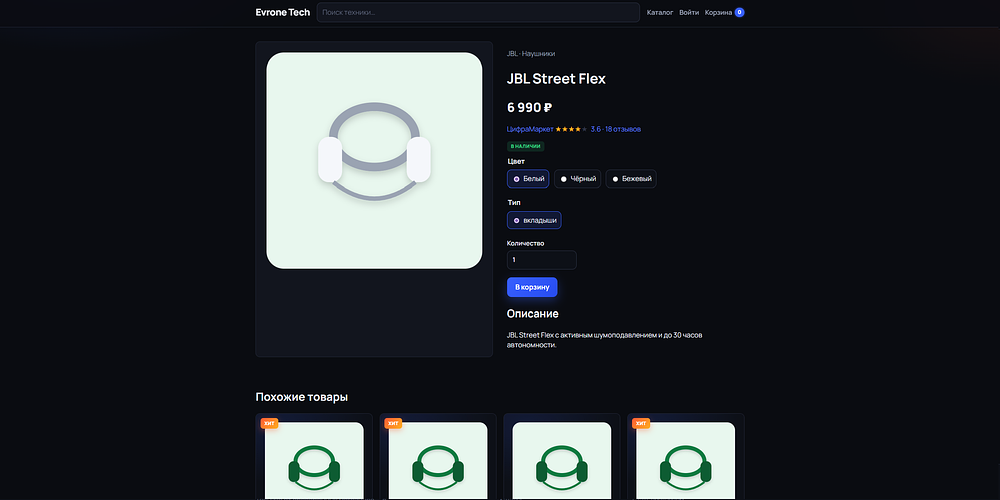Click the Описание heading
1000x500 pixels.
click(533, 314)
